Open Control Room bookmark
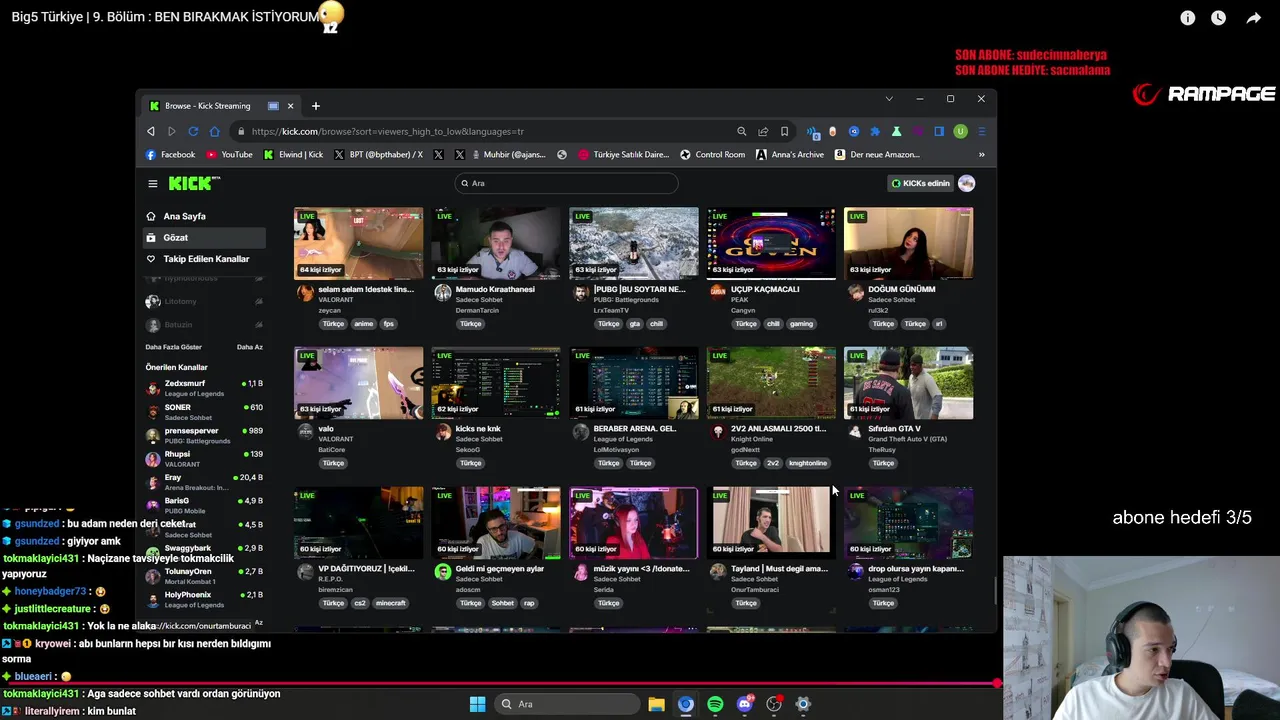The width and height of the screenshot is (1280, 720). [712, 155]
